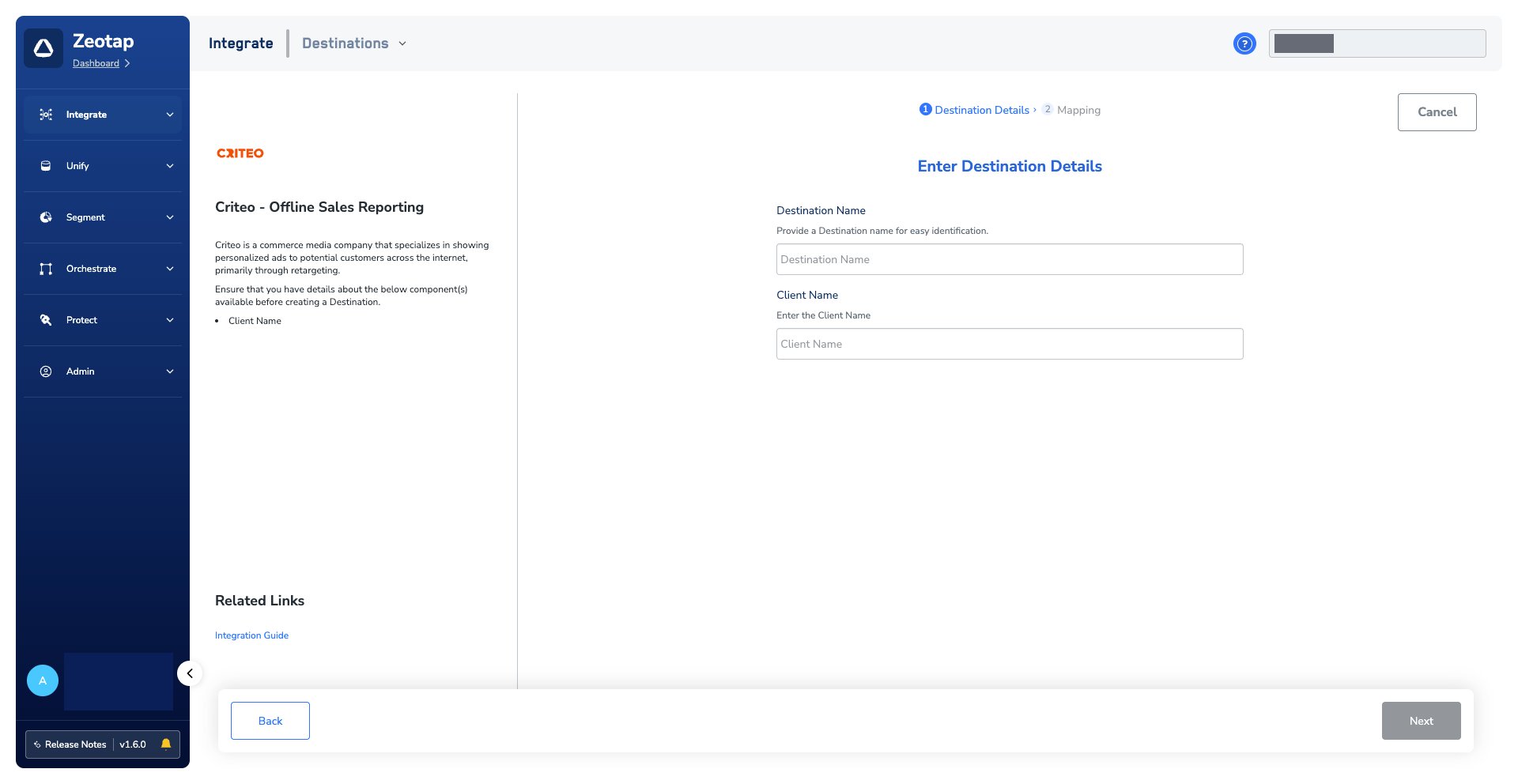This screenshot has width=1518, height=784.
Task: Click the Integrate sidebar icon
Action: pos(46,115)
